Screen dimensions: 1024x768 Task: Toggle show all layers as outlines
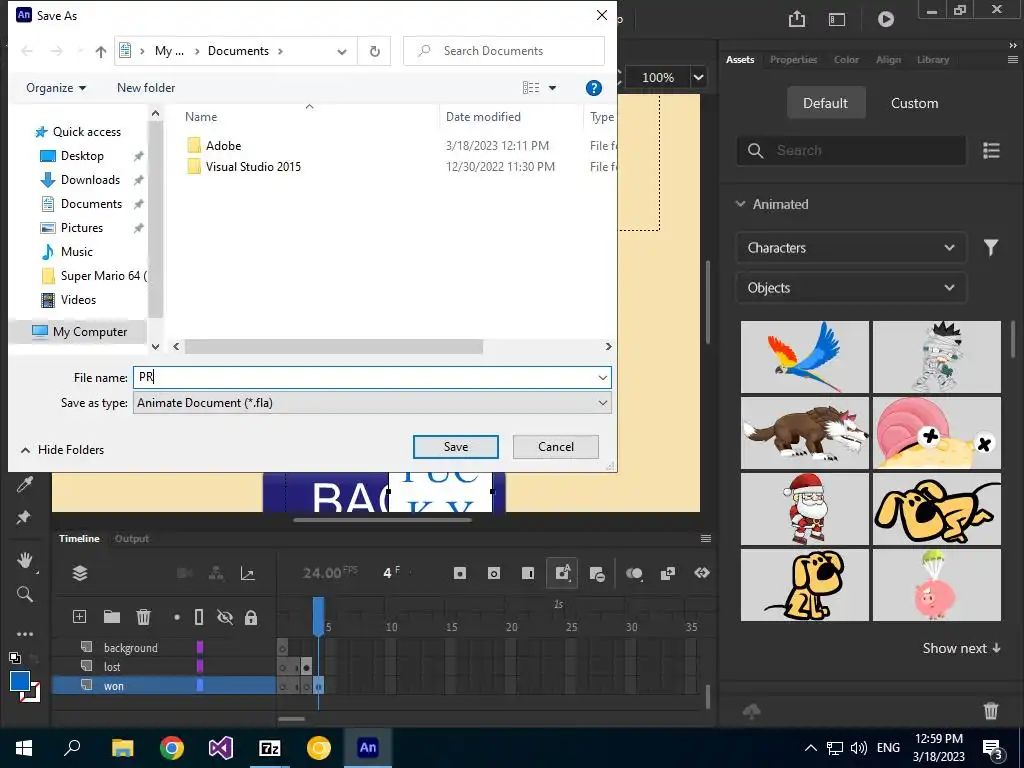(x=199, y=616)
